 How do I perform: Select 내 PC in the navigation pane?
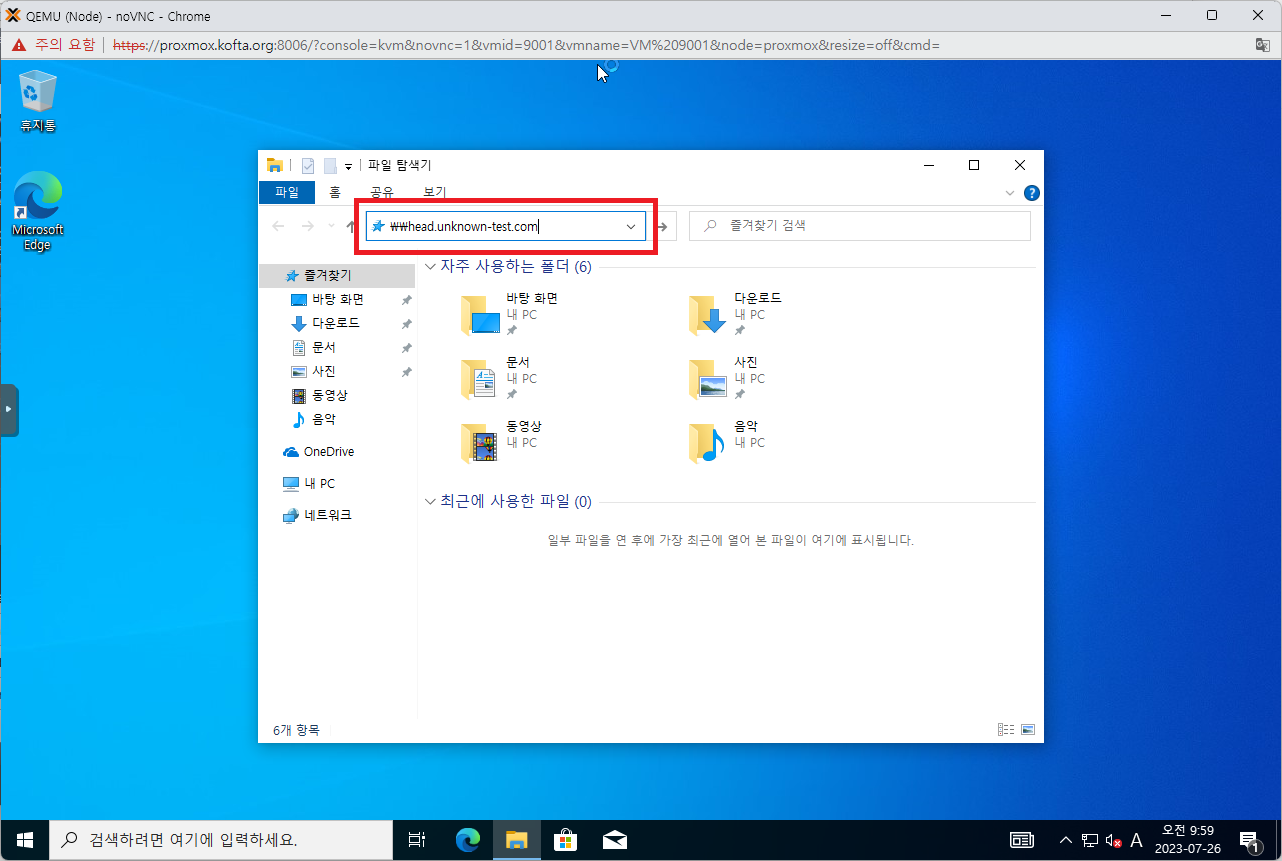319,484
